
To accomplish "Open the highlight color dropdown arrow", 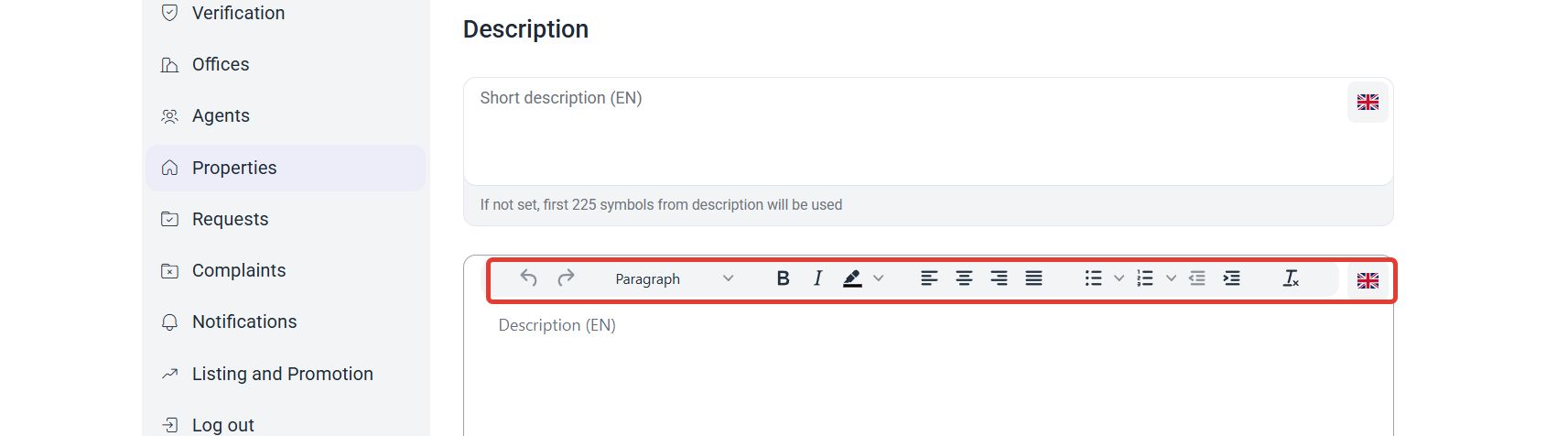I will tap(879, 278).
